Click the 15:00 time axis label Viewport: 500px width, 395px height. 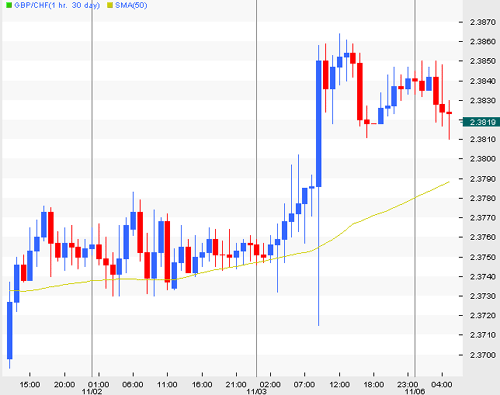pyautogui.click(x=30, y=385)
